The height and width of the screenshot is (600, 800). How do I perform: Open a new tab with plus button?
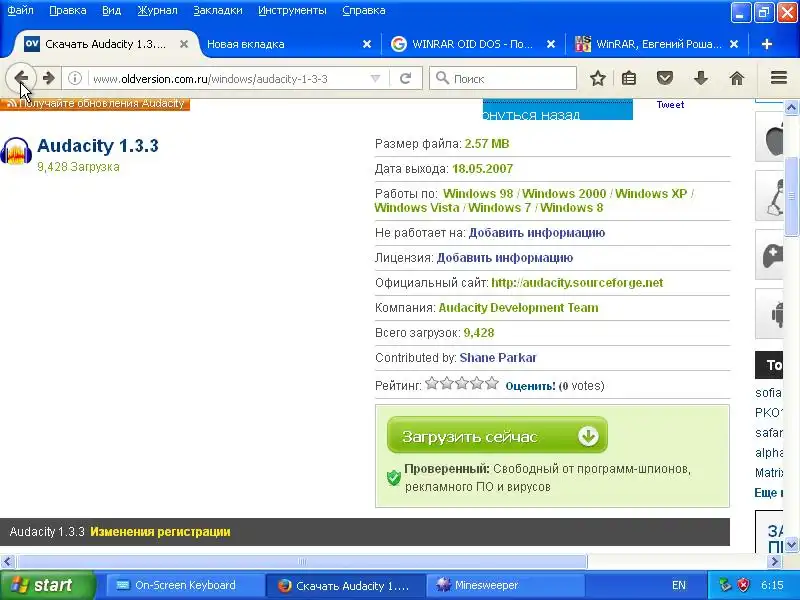point(767,44)
